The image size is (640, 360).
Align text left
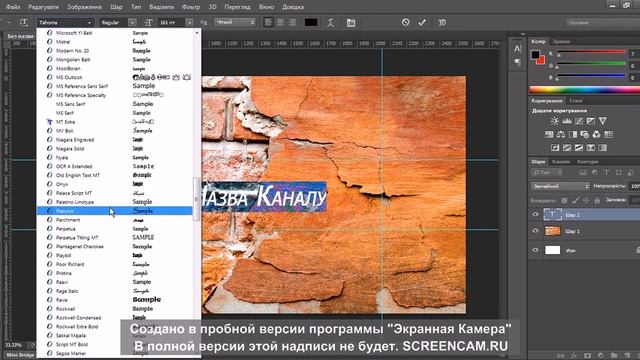point(268,22)
